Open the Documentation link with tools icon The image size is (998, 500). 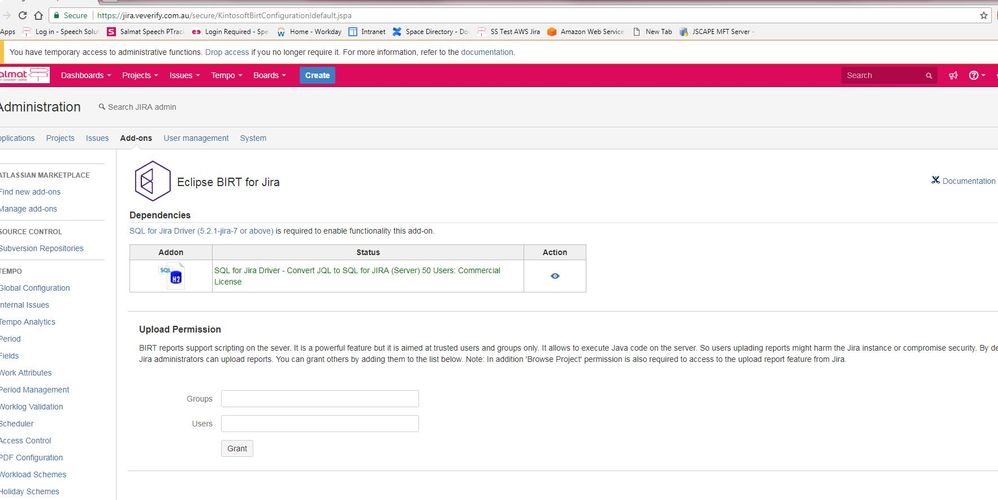click(x=963, y=181)
